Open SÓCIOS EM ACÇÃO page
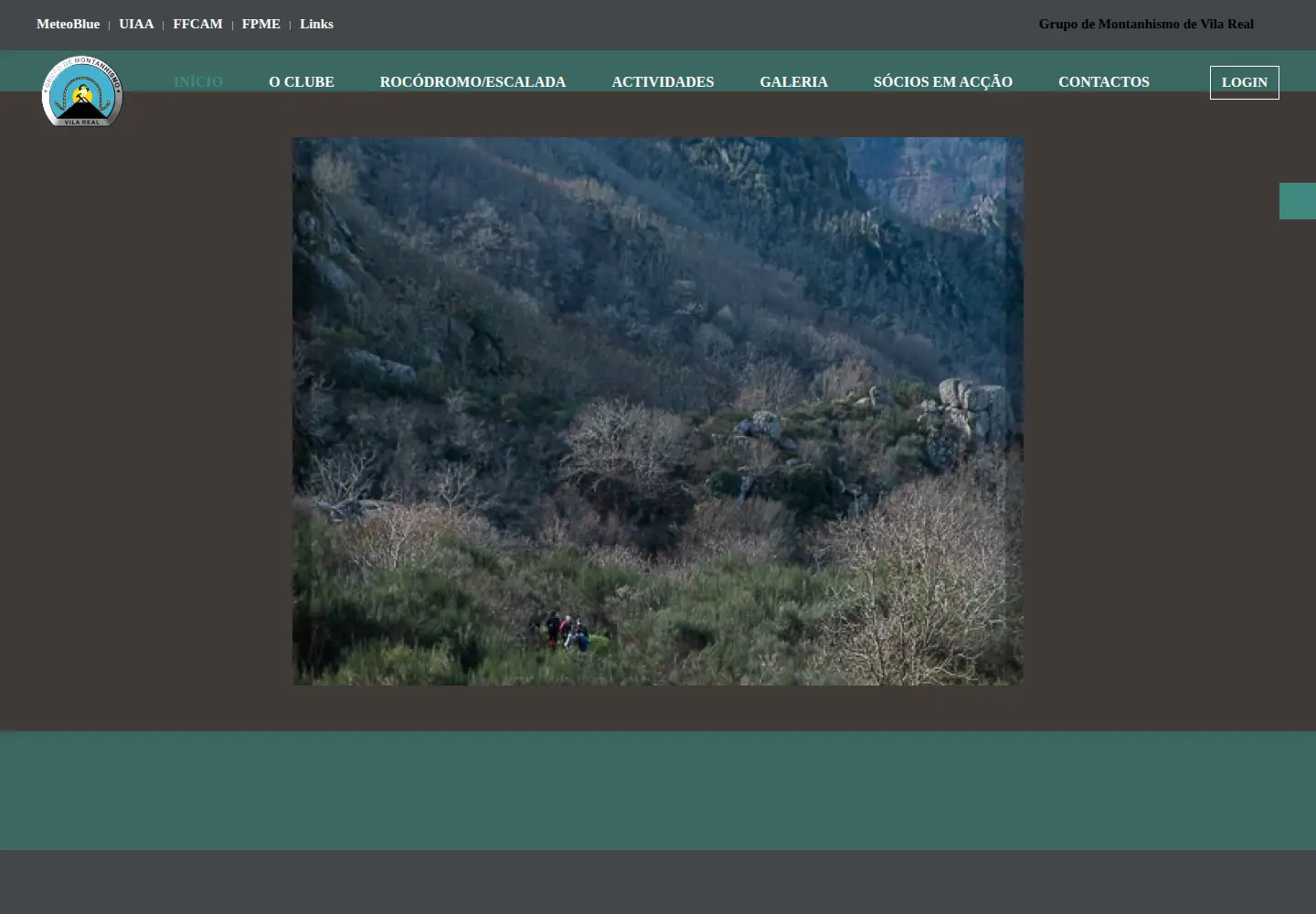This screenshot has height=914, width=1316. click(x=943, y=82)
